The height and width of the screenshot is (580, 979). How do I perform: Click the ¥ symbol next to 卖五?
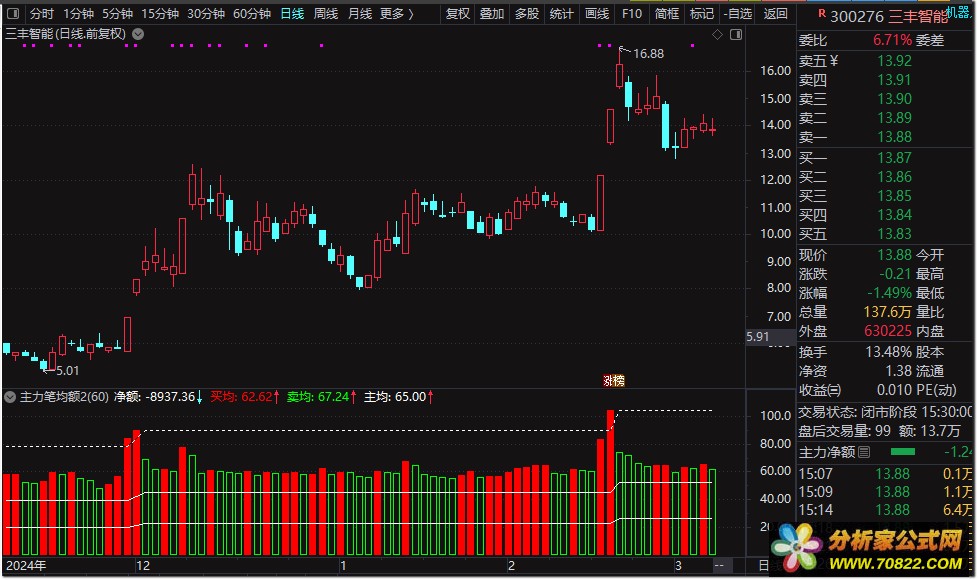834,61
